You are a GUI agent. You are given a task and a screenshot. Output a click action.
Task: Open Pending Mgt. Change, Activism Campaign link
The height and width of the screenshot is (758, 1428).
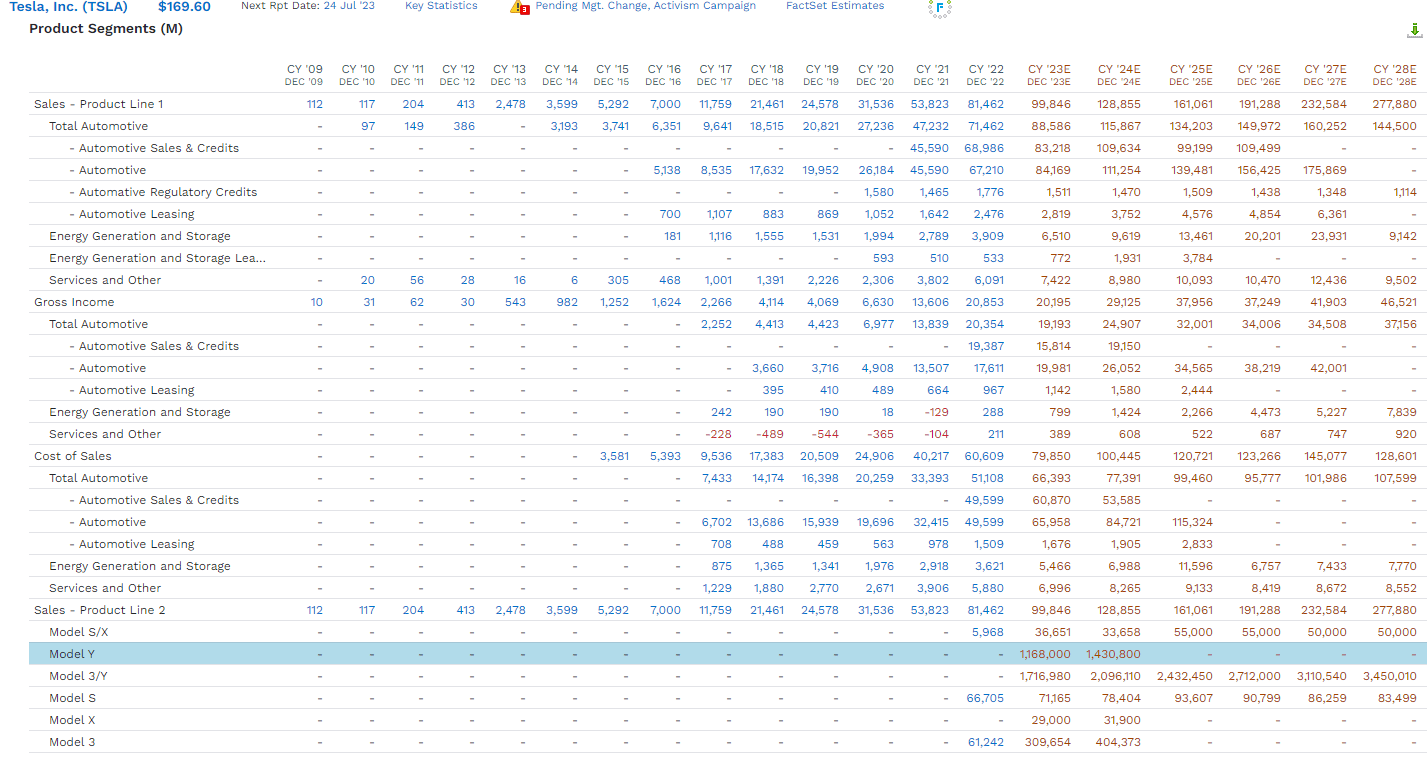(x=645, y=6)
